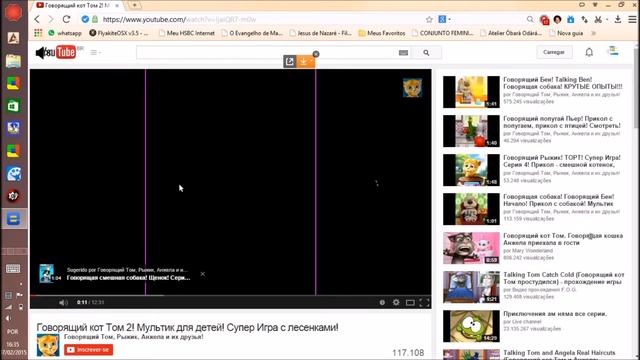The height and width of the screenshot is (360, 640).
Task: Click the red extension icon in toolbar
Action: 544,19
